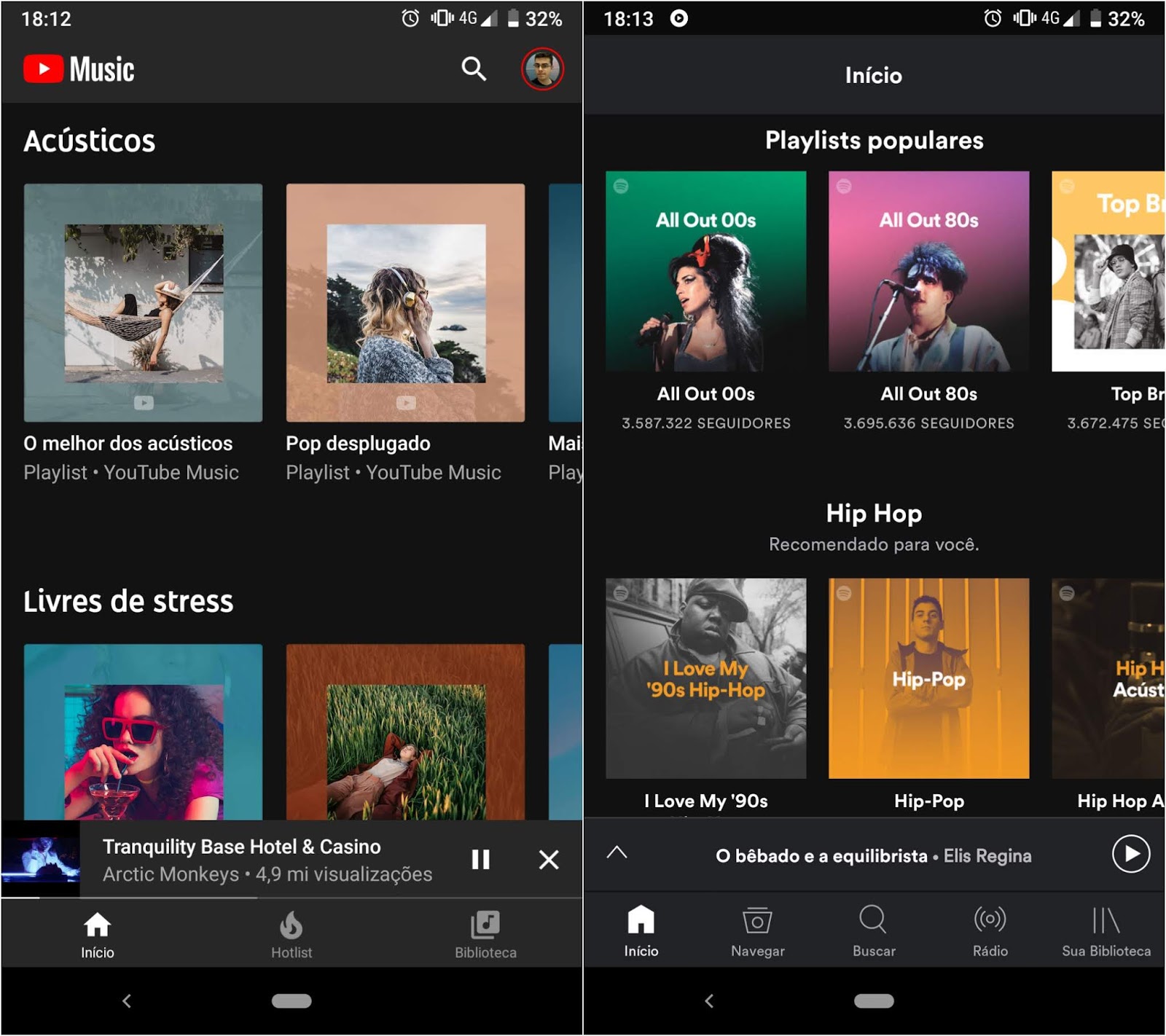Screen dimensions: 1166x1036
Task: Tap the YouTube Music logo
Action: click(79, 69)
